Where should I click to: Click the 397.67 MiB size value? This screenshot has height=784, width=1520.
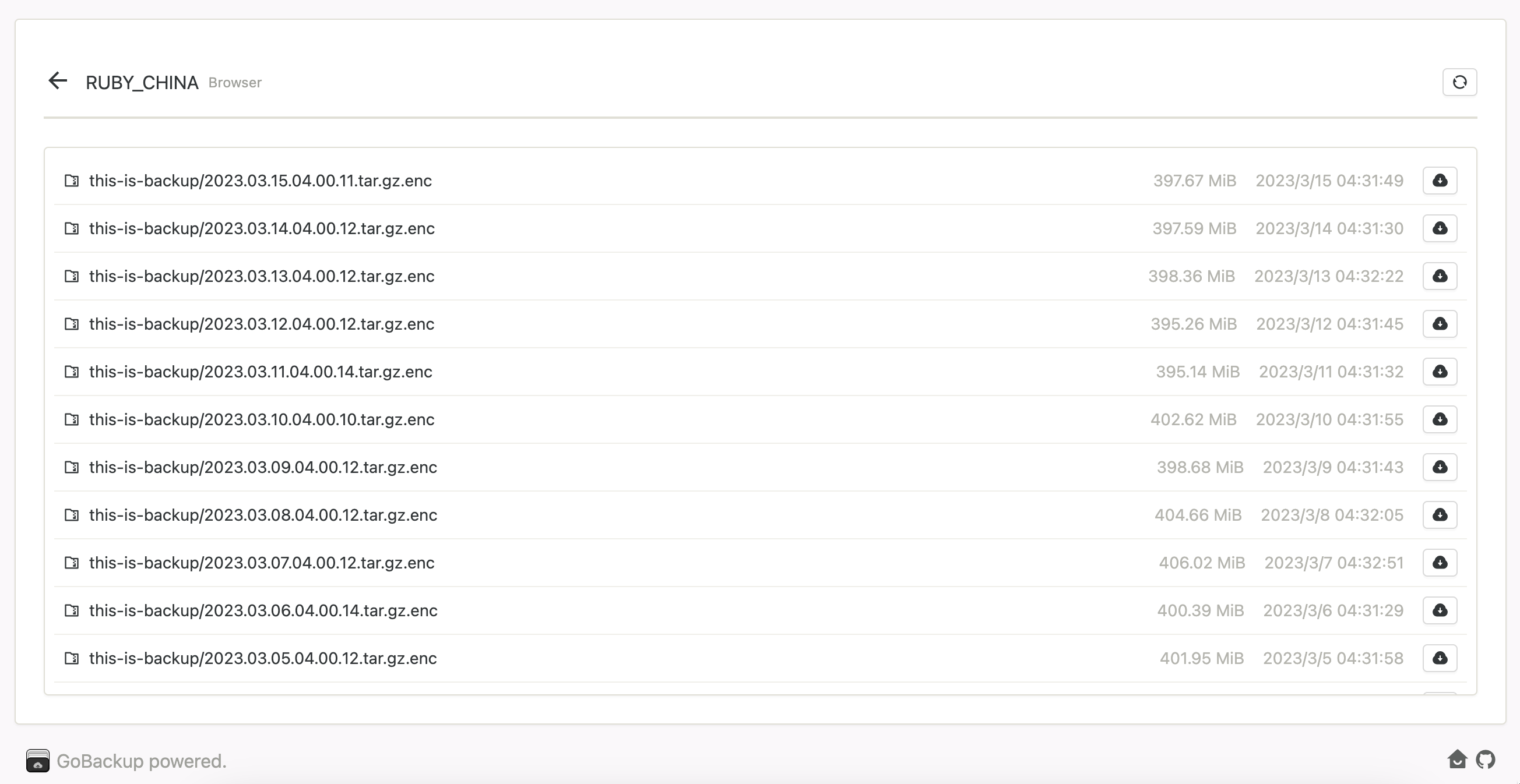coord(1195,181)
